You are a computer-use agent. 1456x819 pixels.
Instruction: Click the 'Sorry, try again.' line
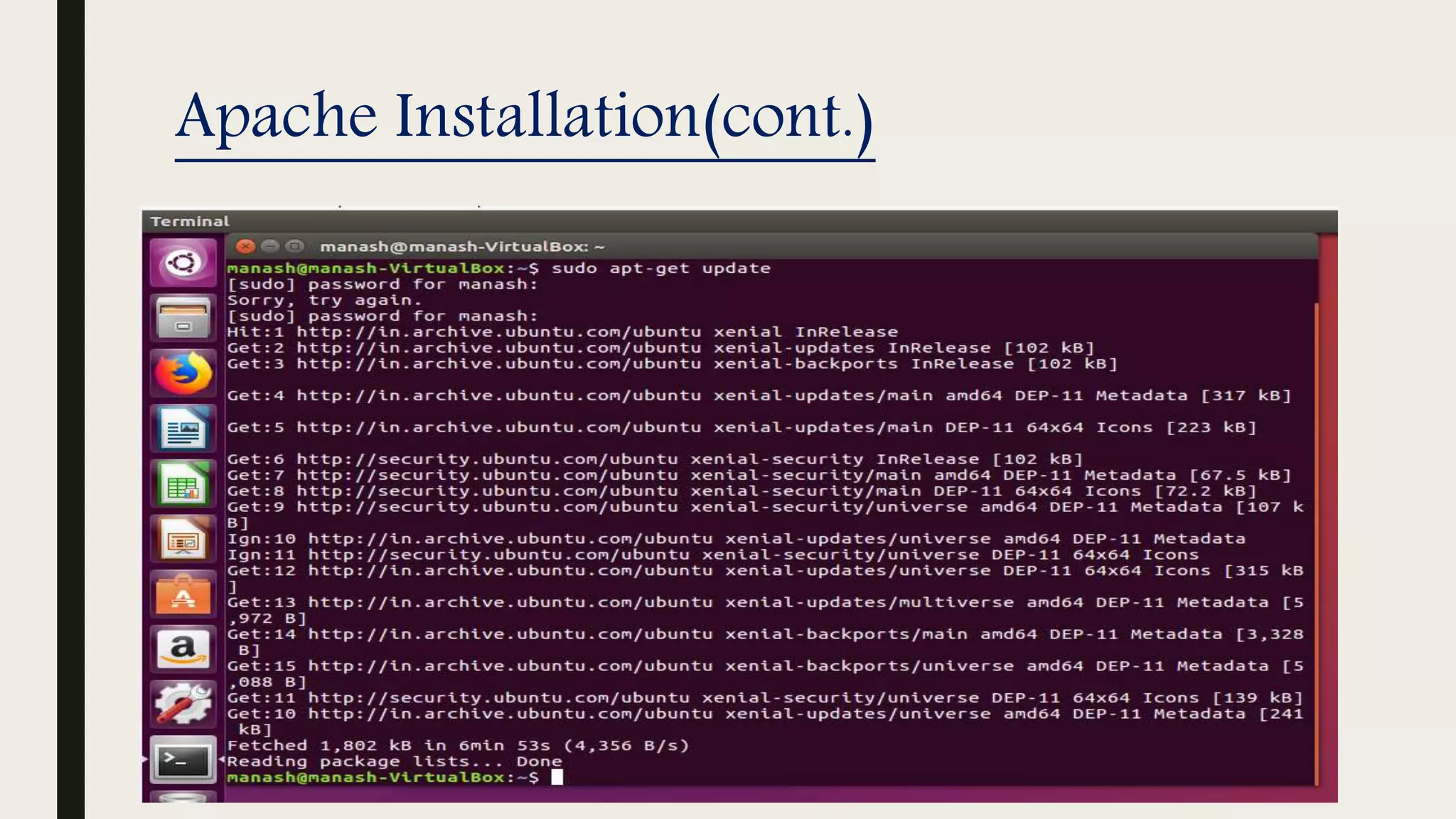coord(324,301)
